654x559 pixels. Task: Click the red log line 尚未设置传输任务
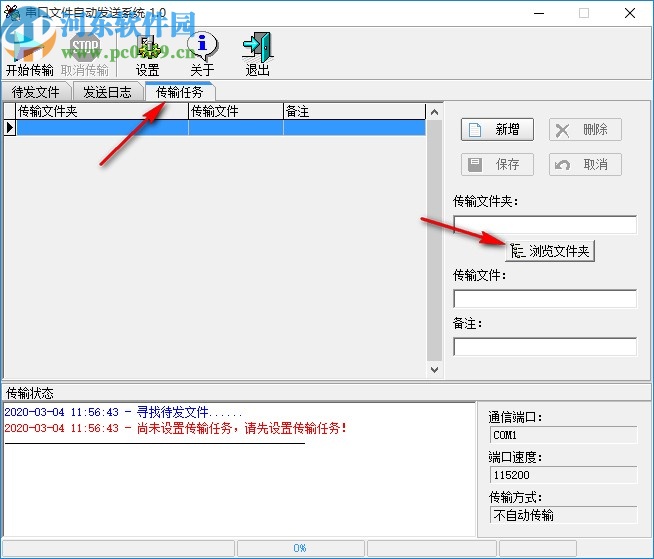(175, 428)
